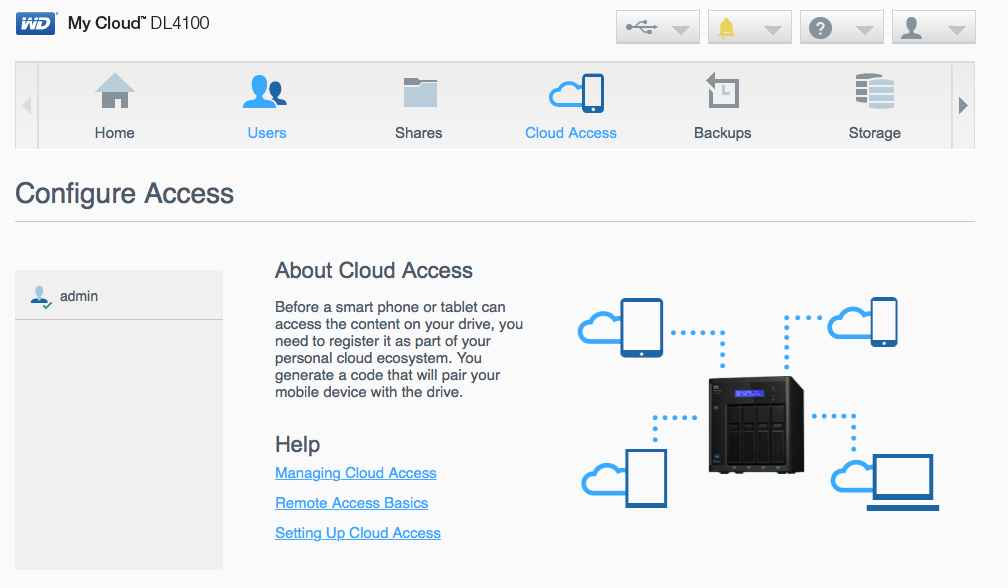The image size is (1008, 588).
Task: Click the NAS drive illustration
Action: tap(755, 425)
